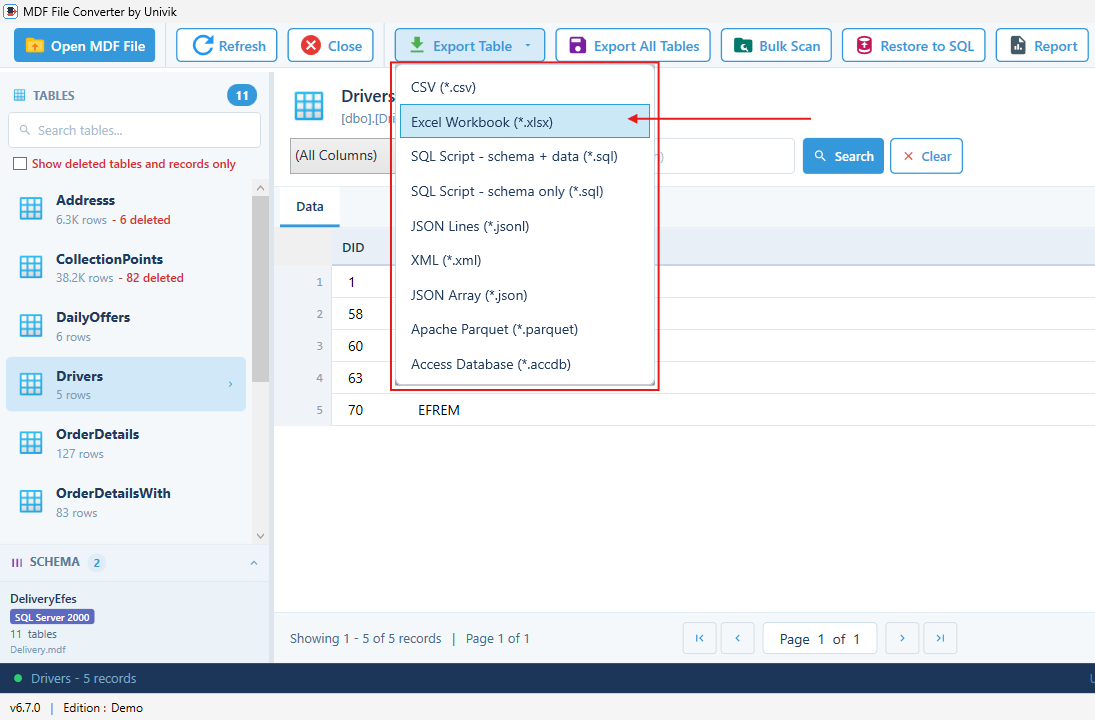Click the Drivers table row chevron
1095x720 pixels.
click(230, 385)
